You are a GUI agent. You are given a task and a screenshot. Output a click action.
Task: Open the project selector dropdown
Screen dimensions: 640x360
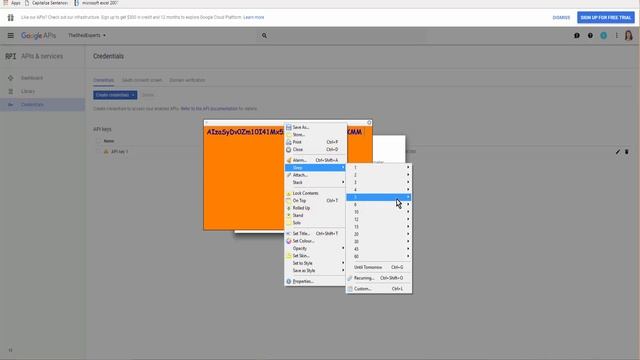pos(87,36)
